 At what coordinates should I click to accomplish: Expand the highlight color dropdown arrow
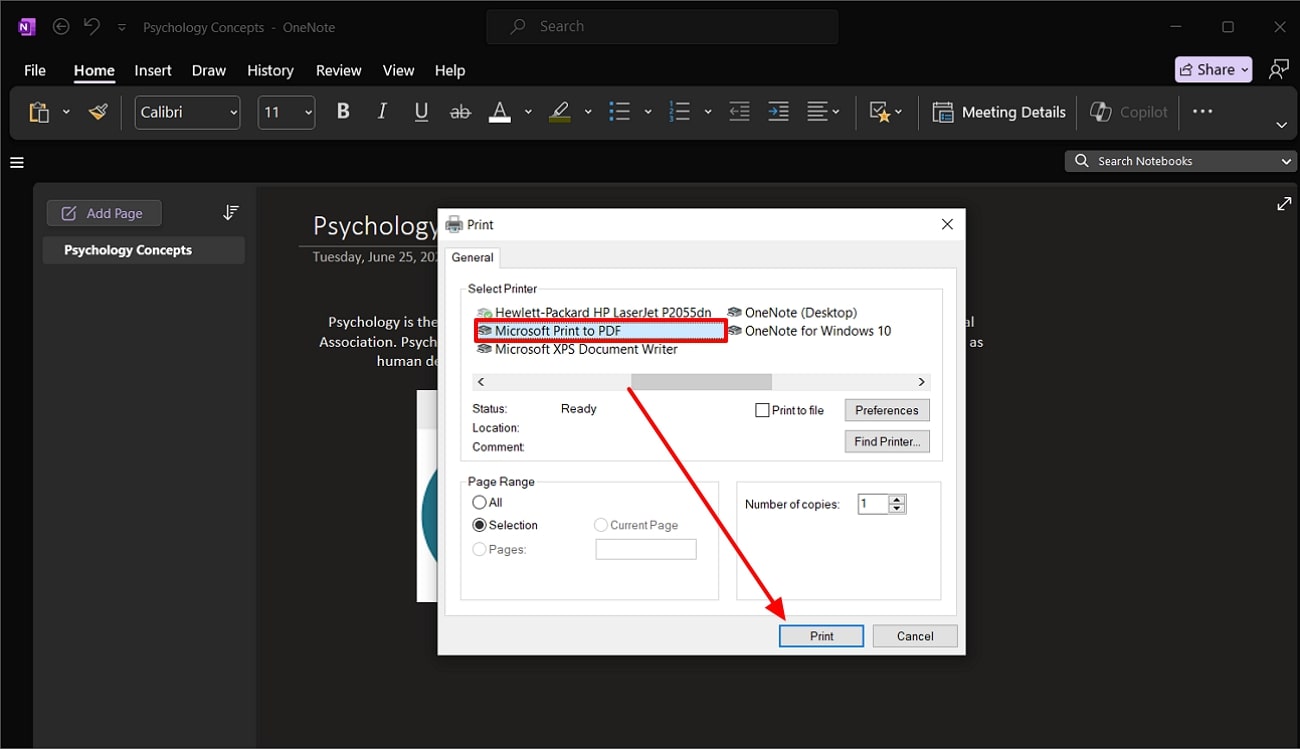click(588, 112)
